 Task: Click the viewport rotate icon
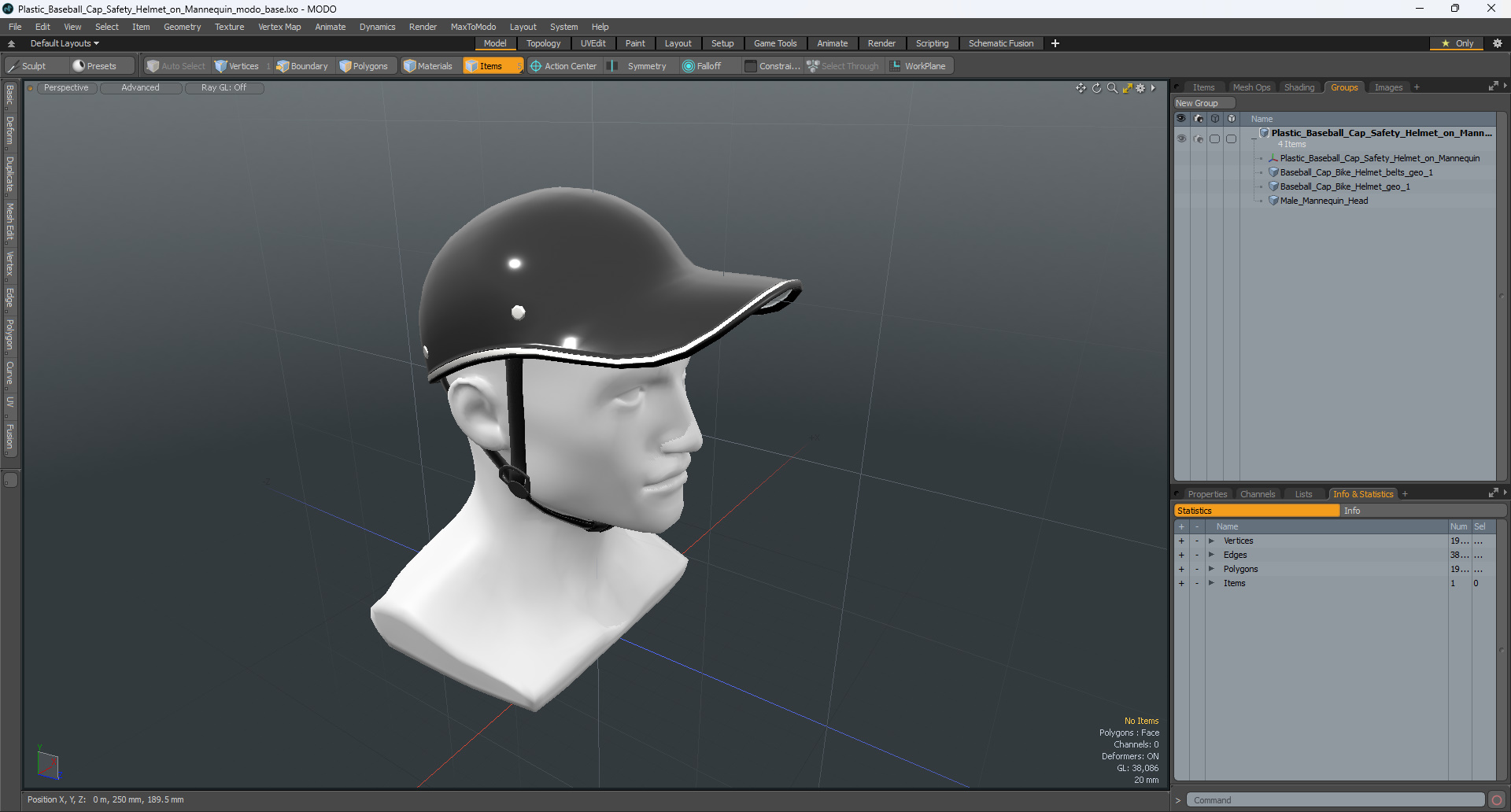click(1097, 88)
